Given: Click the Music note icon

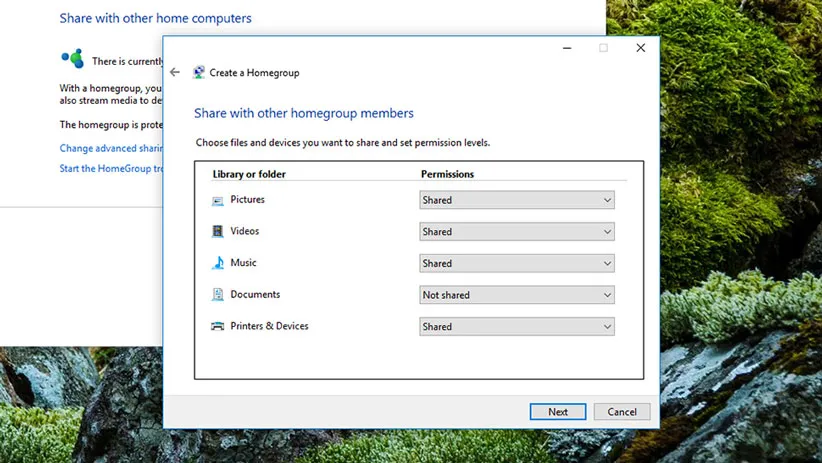Looking at the screenshot, I should point(218,263).
